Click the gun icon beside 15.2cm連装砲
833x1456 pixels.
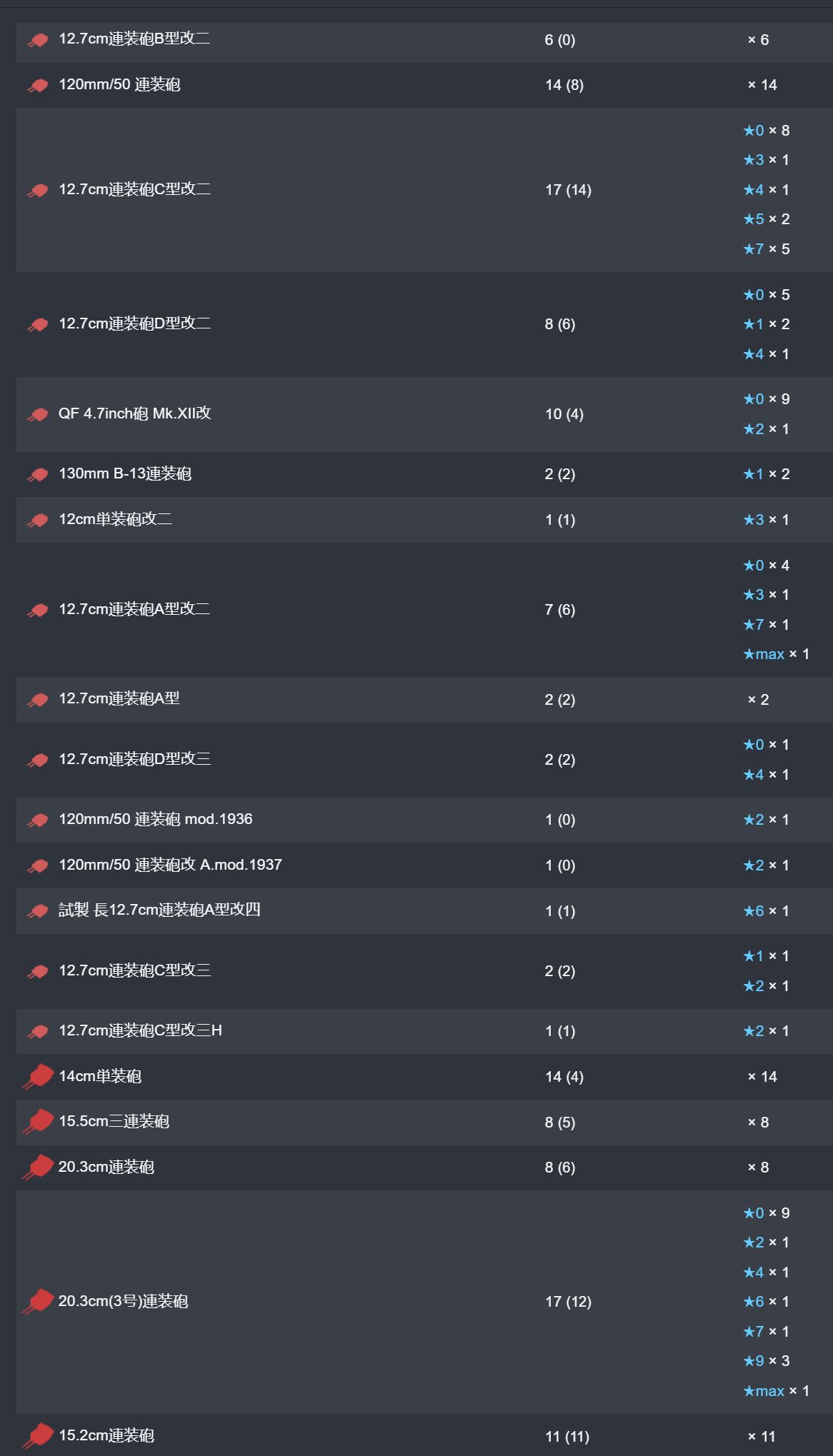[x=38, y=1436]
